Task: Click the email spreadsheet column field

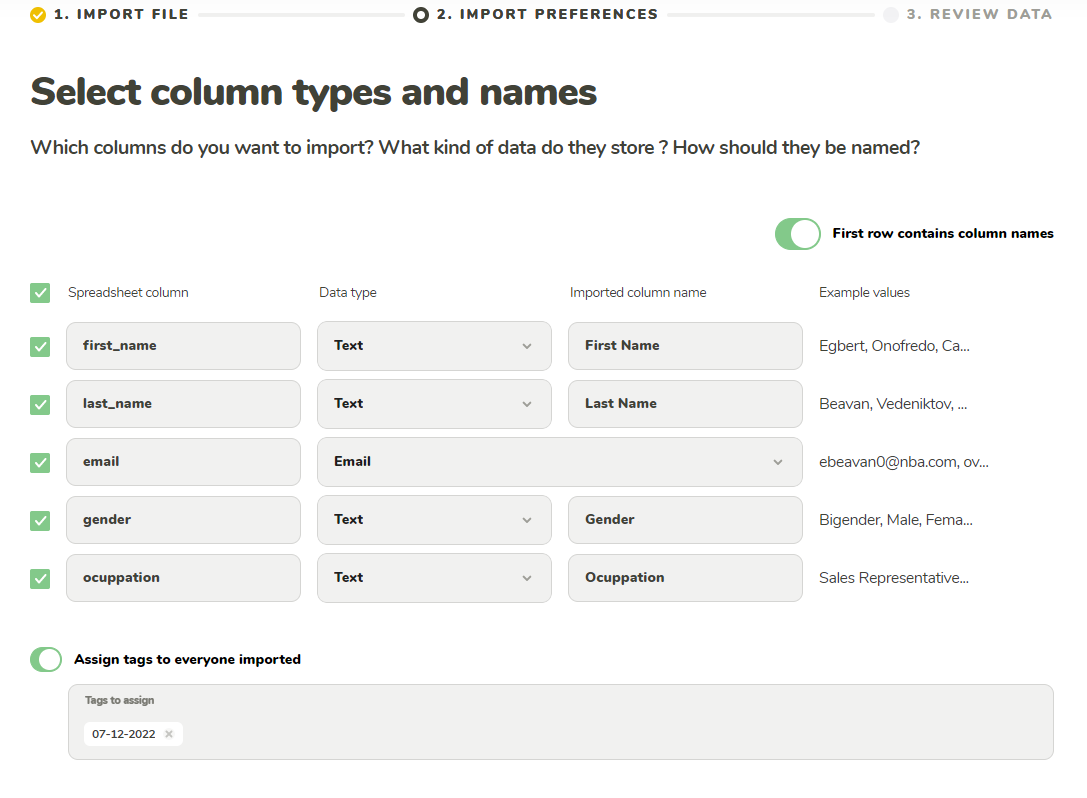Action: [x=183, y=462]
